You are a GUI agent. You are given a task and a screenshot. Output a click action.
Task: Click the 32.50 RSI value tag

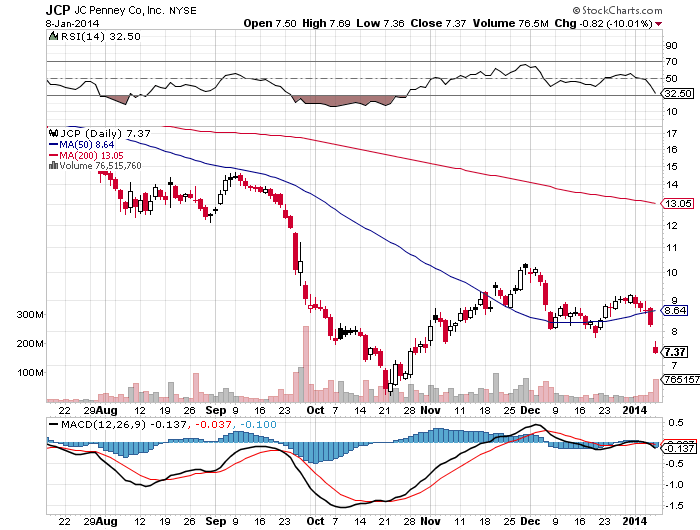pos(678,94)
